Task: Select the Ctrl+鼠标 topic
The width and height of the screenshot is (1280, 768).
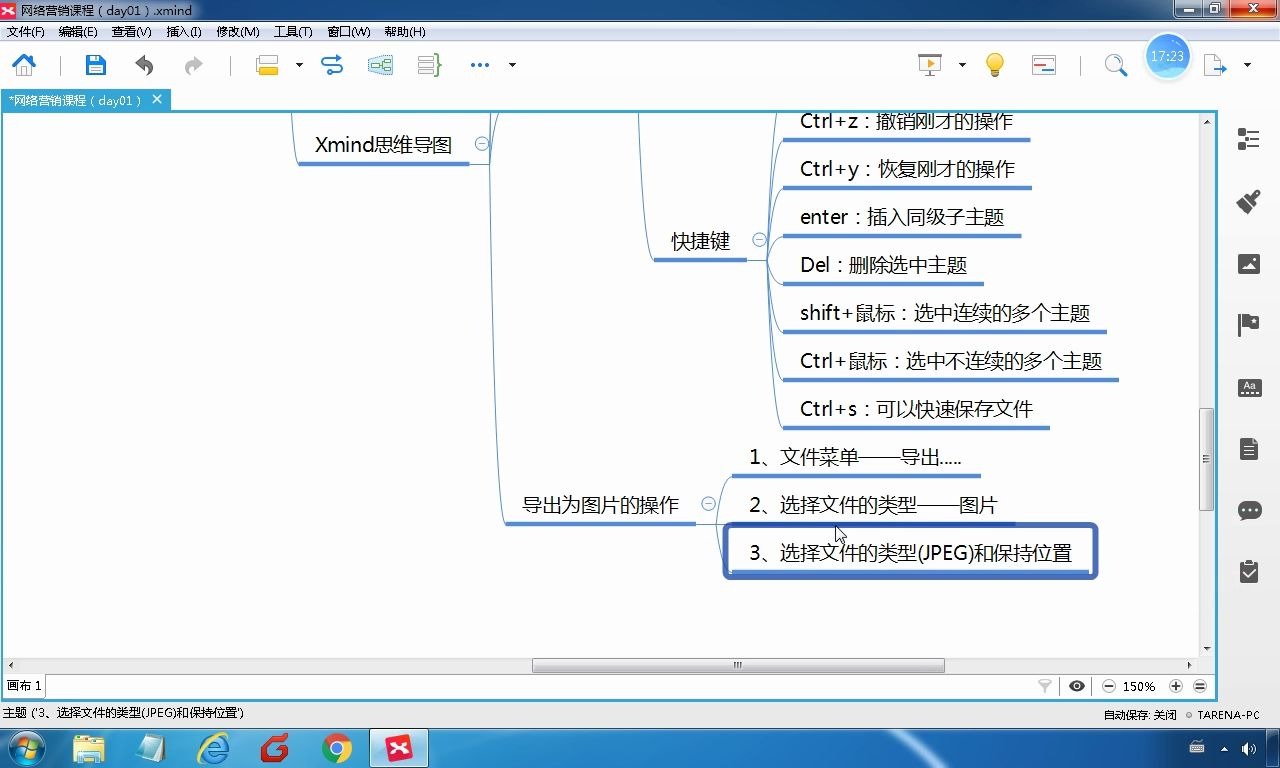Action: click(951, 361)
